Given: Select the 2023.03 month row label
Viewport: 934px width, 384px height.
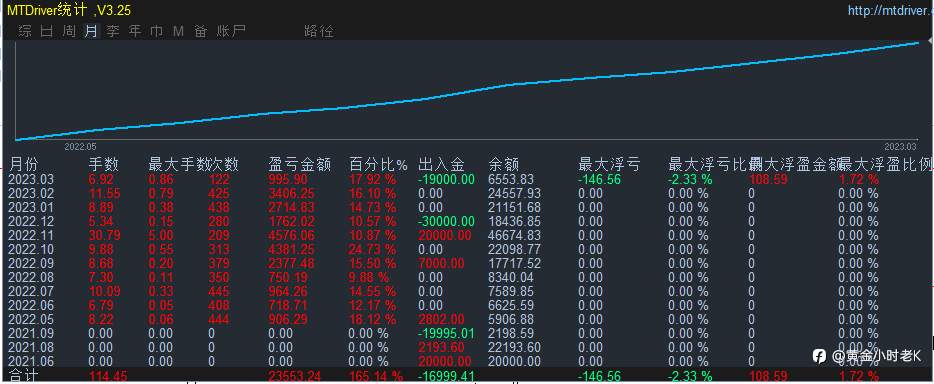Looking at the screenshot, I should (31, 179).
